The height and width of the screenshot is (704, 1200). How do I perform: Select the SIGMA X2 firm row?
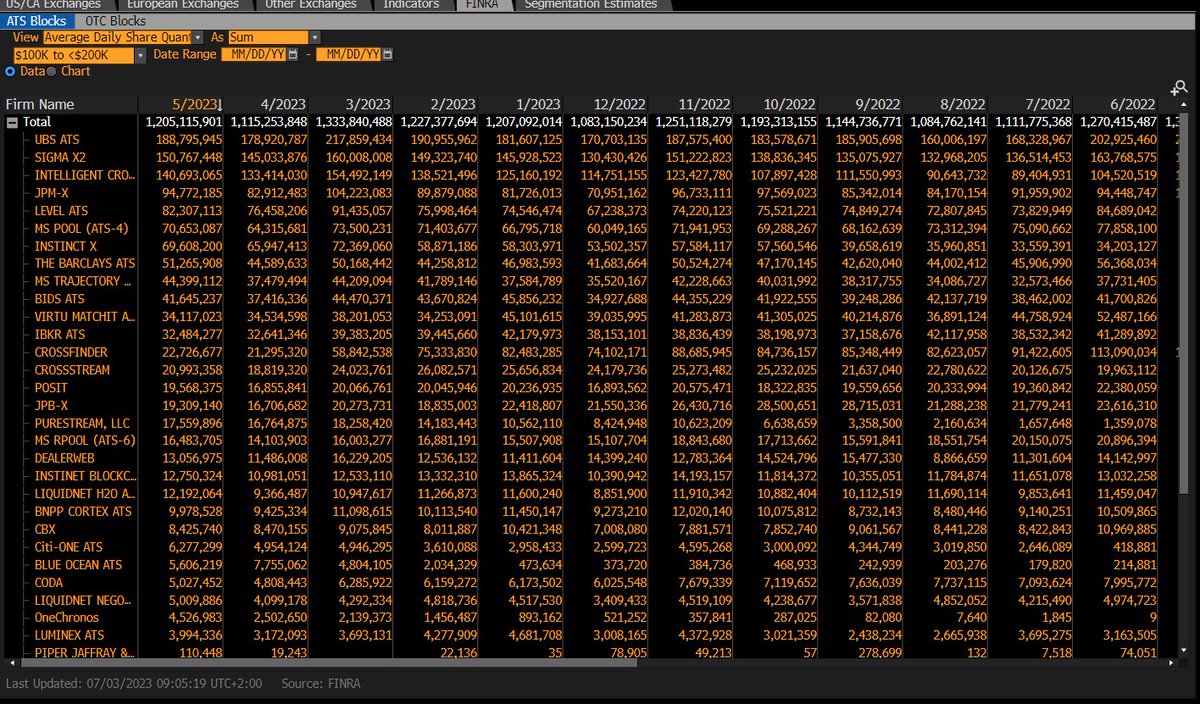tap(60, 157)
